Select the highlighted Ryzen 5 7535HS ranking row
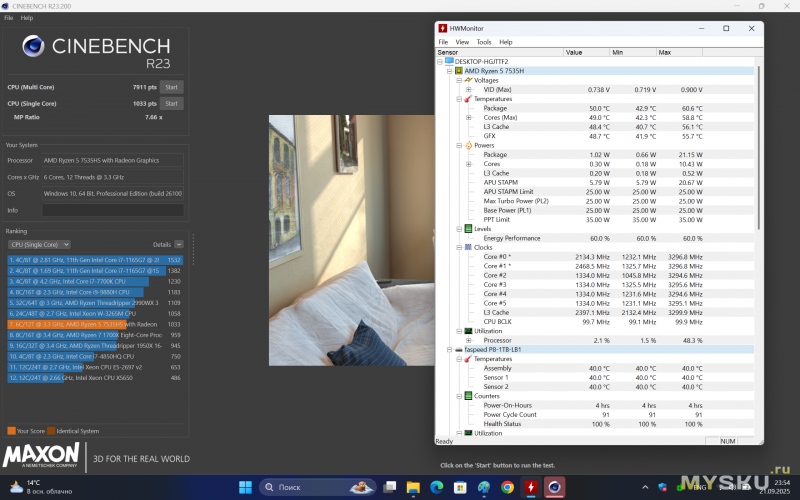Screen dimensions: 800x500 95,324
